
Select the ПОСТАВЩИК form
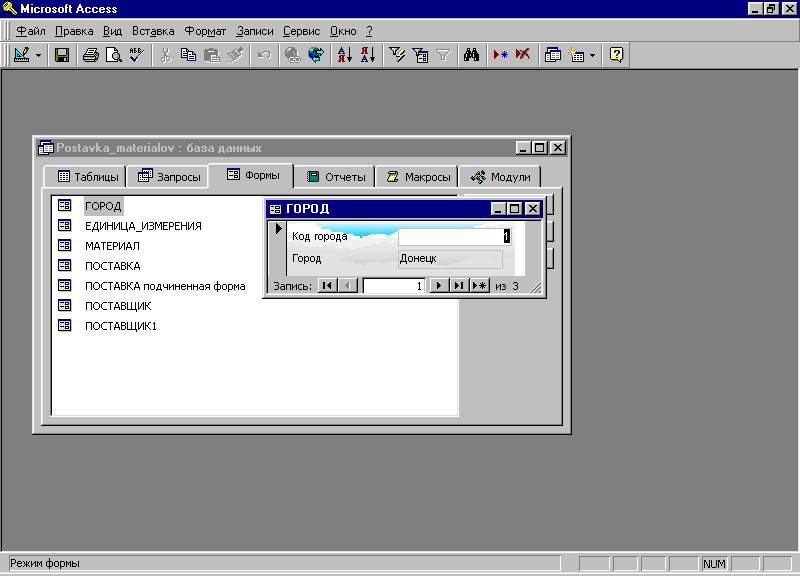(x=118, y=306)
